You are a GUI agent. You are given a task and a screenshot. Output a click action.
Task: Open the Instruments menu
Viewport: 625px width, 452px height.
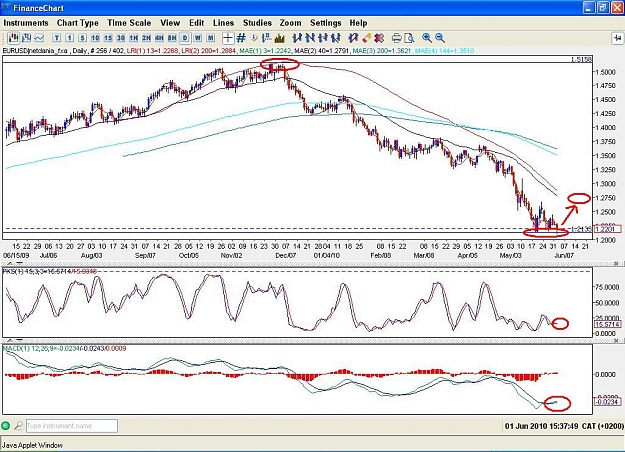[x=26, y=23]
